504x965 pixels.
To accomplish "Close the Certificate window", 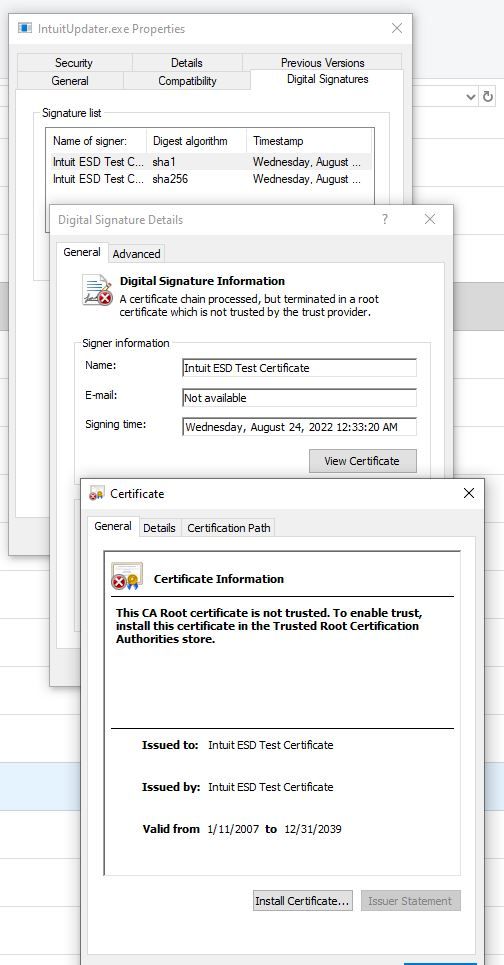I will tap(468, 493).
